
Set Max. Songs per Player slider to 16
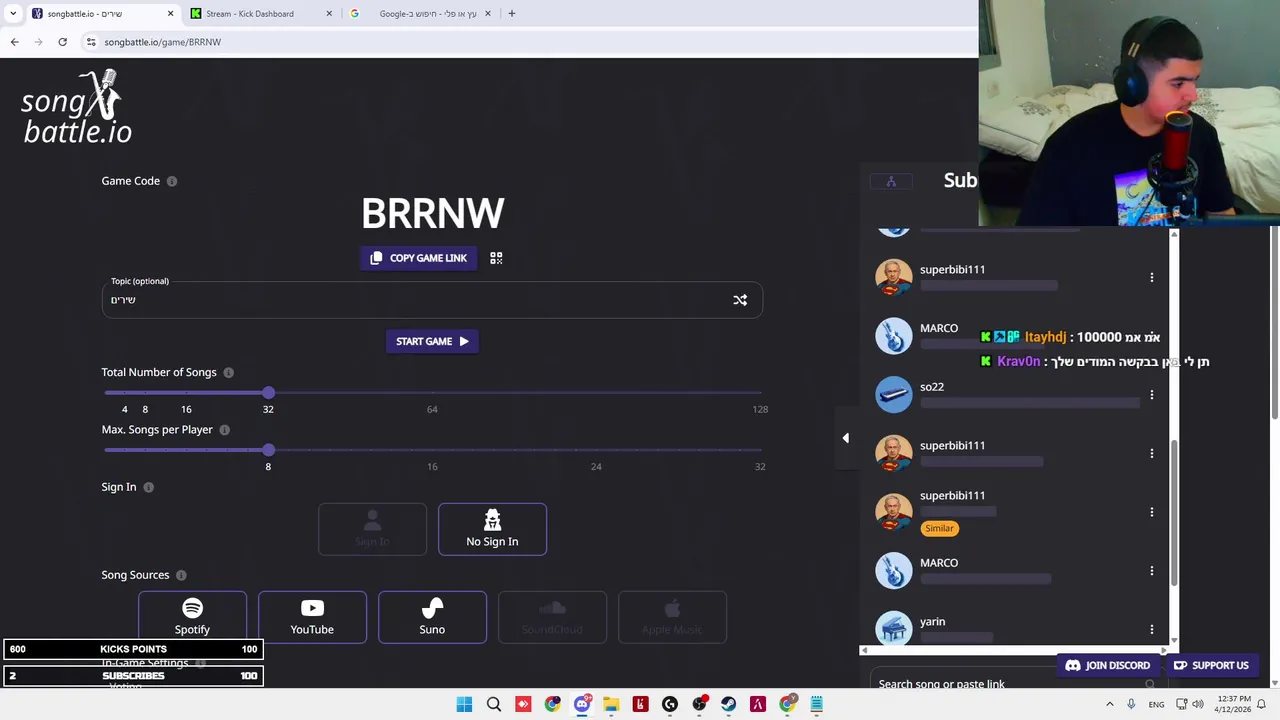[x=432, y=450]
